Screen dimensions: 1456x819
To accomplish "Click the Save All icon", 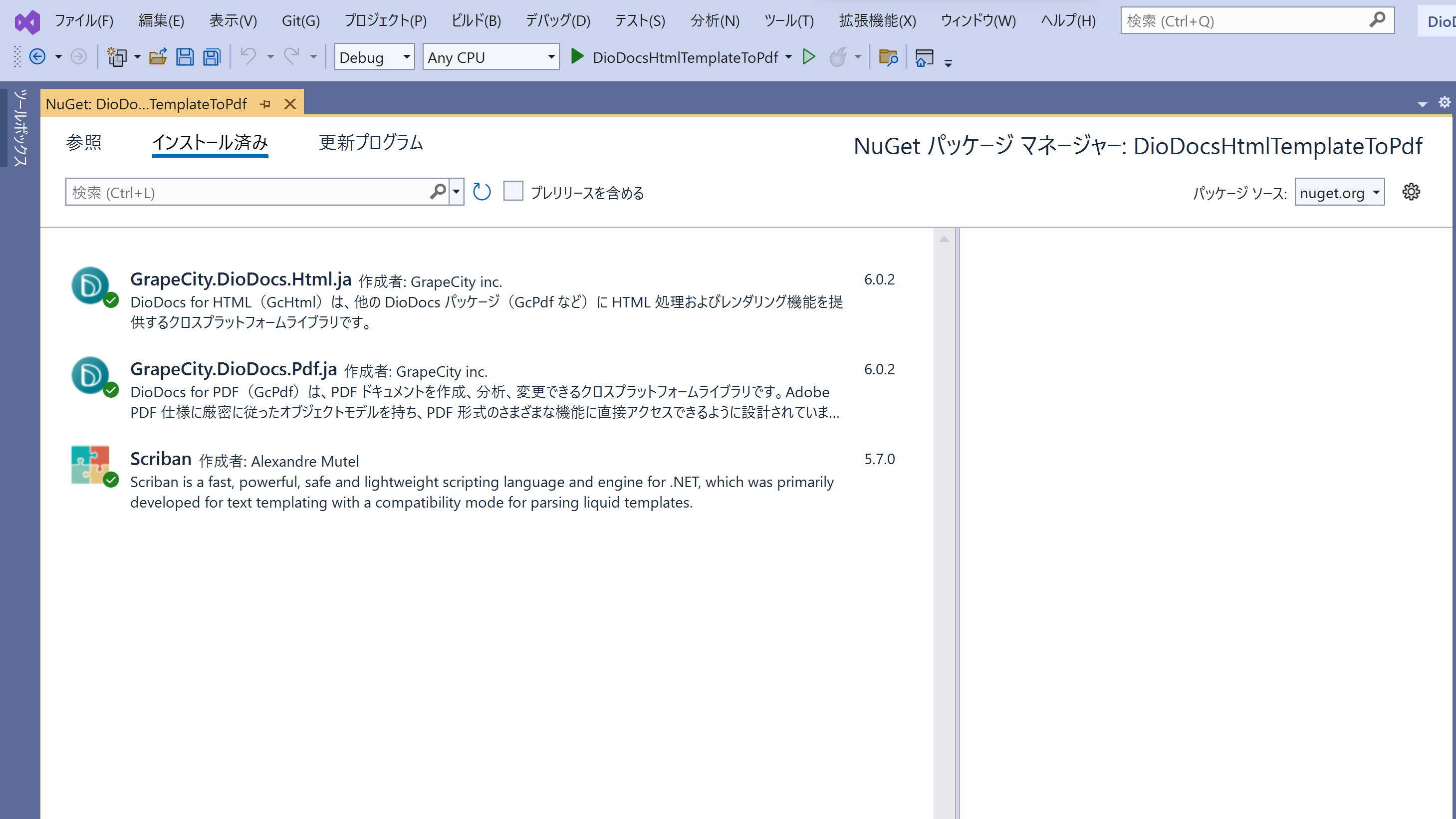I will tap(212, 57).
